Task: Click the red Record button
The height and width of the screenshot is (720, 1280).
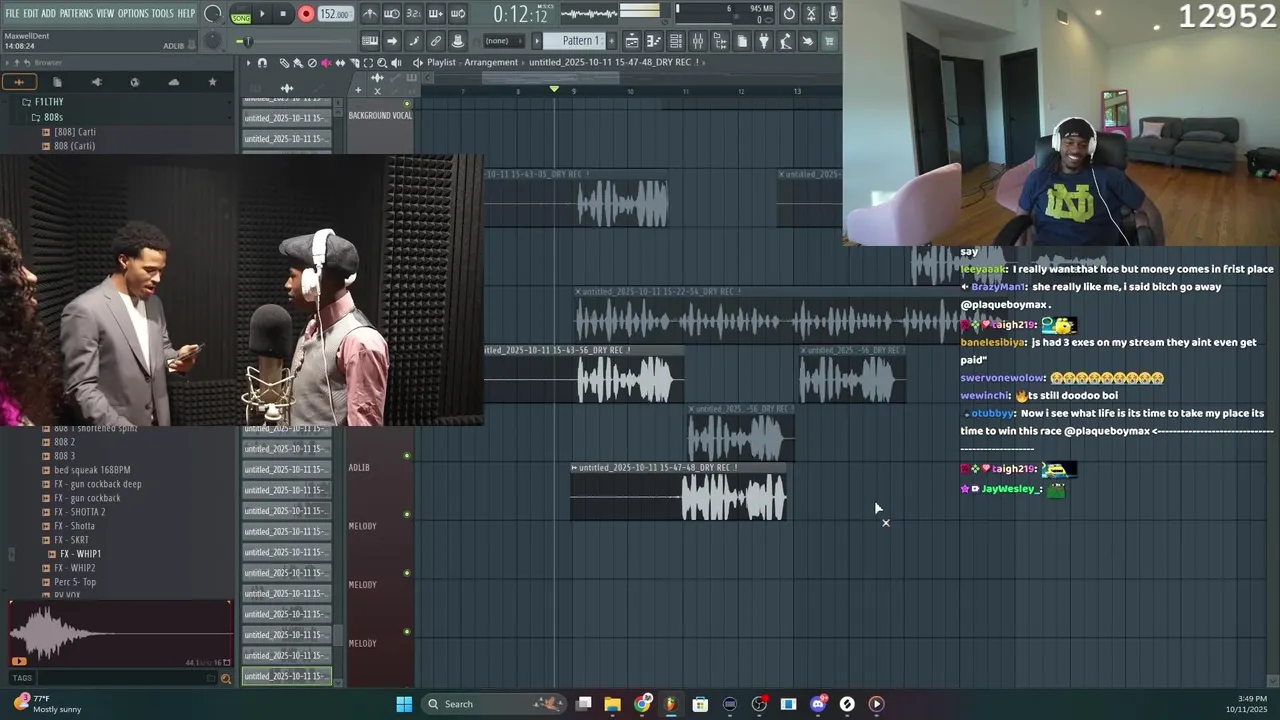Action: coord(306,14)
